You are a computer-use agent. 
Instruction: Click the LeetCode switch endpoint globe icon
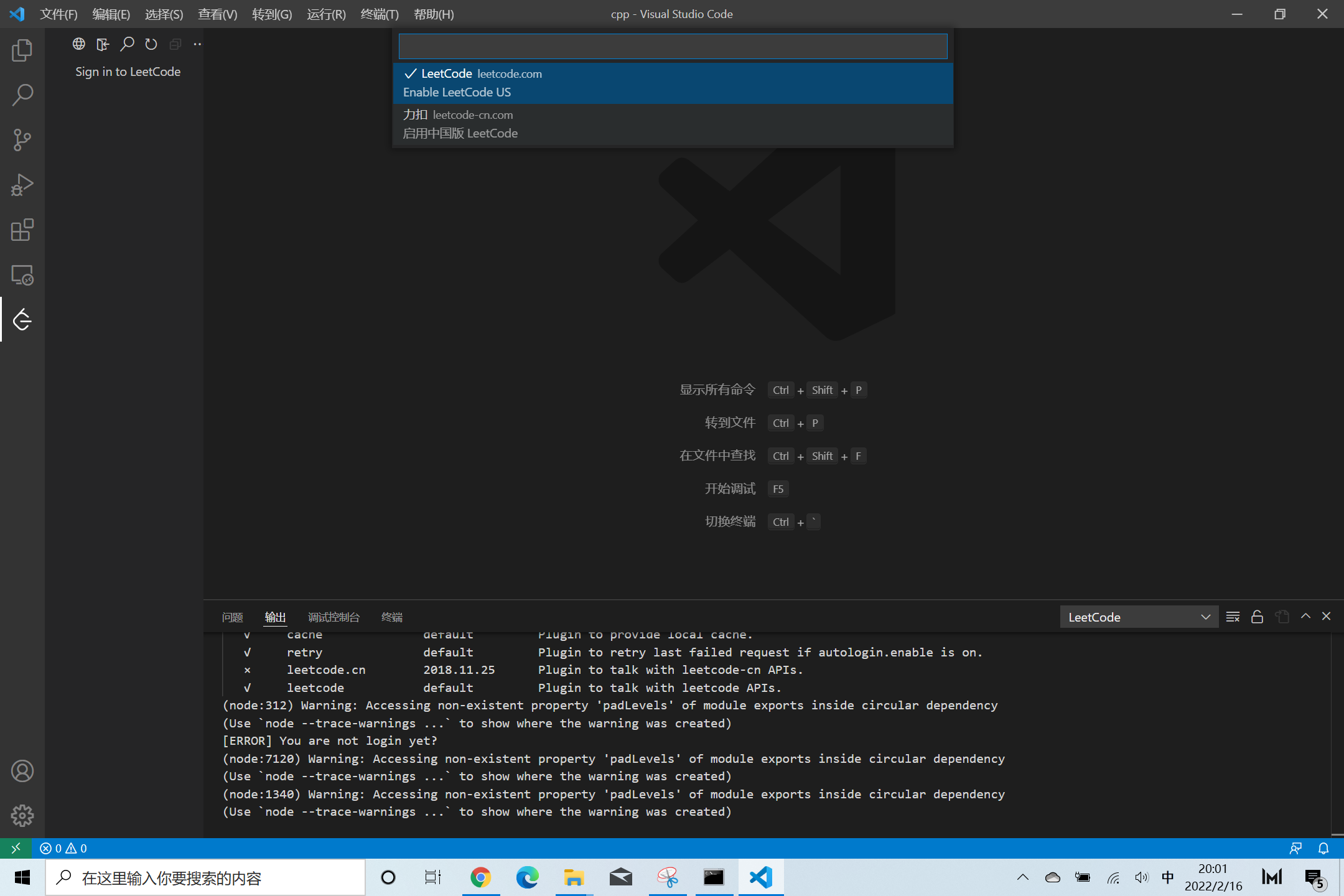coord(78,44)
